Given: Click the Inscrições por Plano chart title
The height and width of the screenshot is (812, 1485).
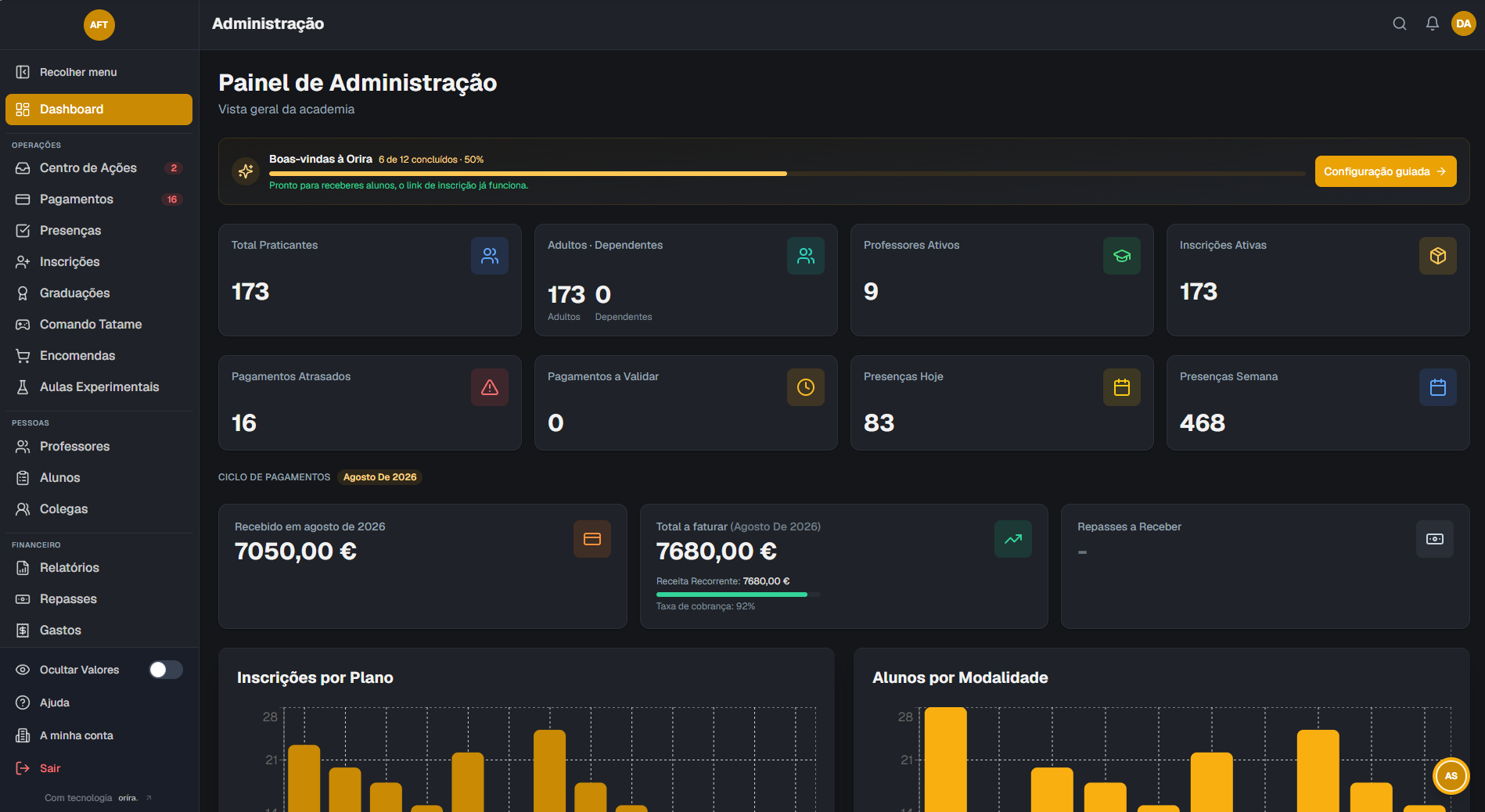Looking at the screenshot, I should pos(315,678).
